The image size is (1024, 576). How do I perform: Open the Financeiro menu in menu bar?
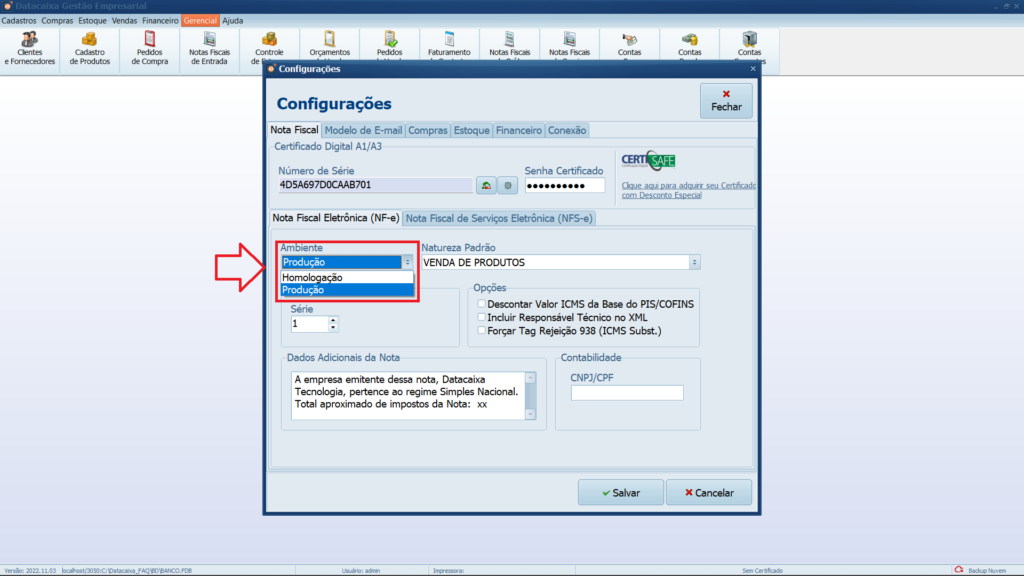pyautogui.click(x=160, y=21)
